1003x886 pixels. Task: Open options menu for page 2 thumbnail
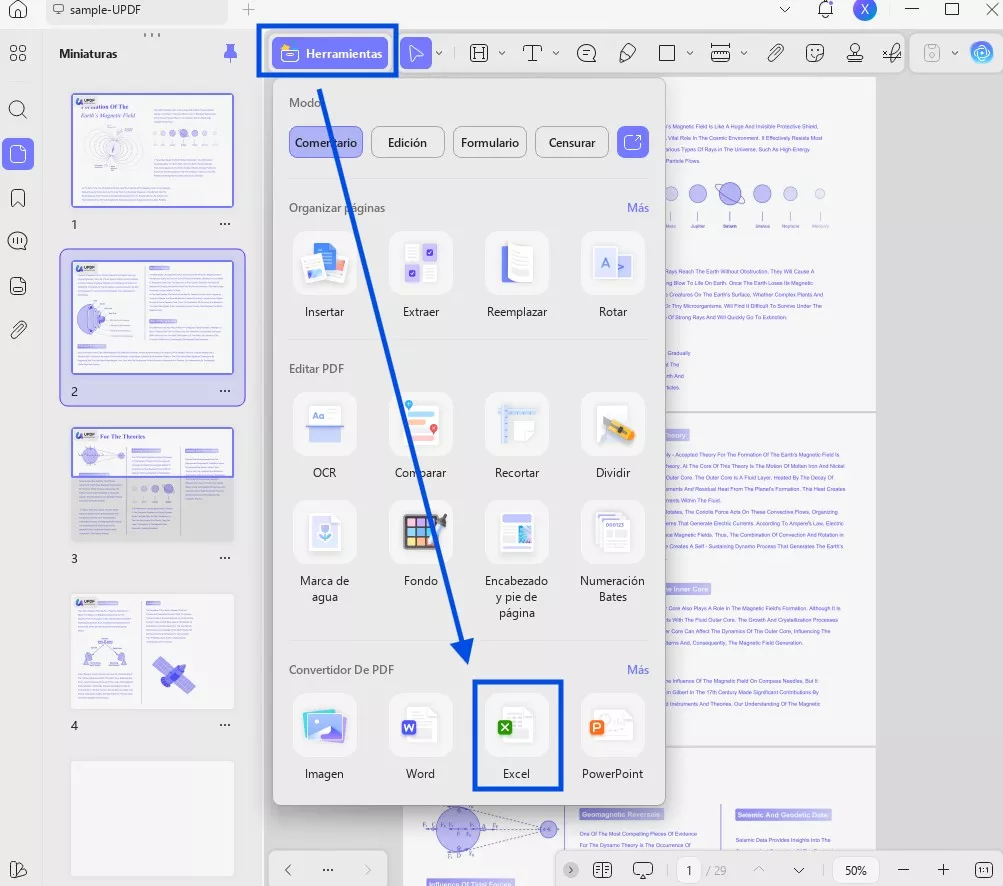pos(225,391)
